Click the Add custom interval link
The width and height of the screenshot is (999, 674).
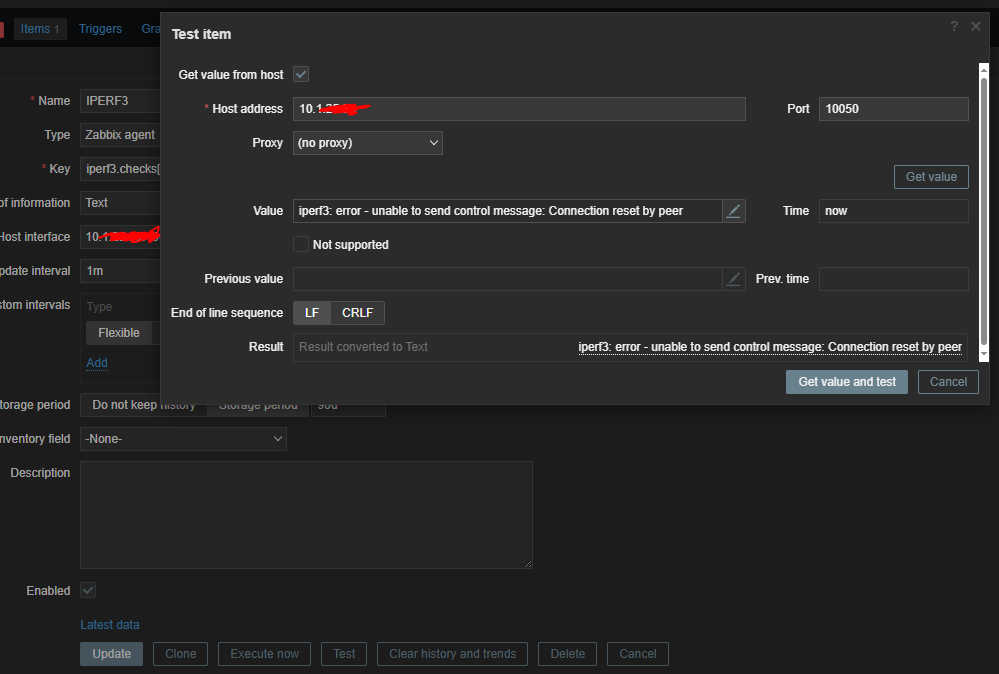[97, 362]
